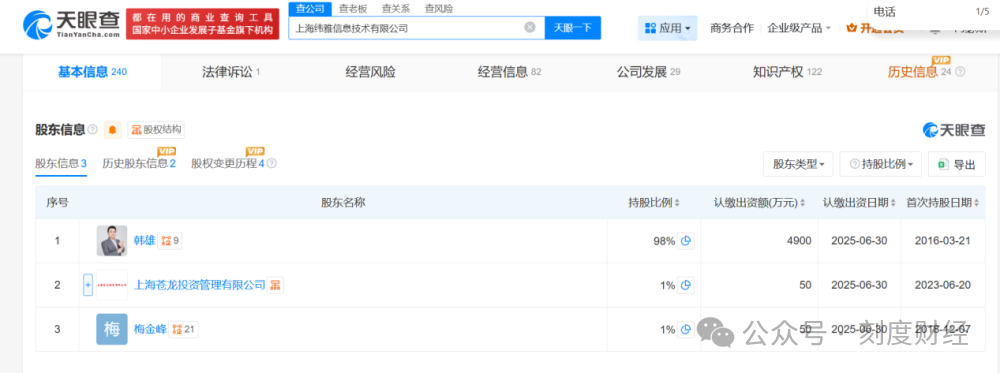View pie chart for 上海苍龙投资 1% holding

pyautogui.click(x=686, y=286)
